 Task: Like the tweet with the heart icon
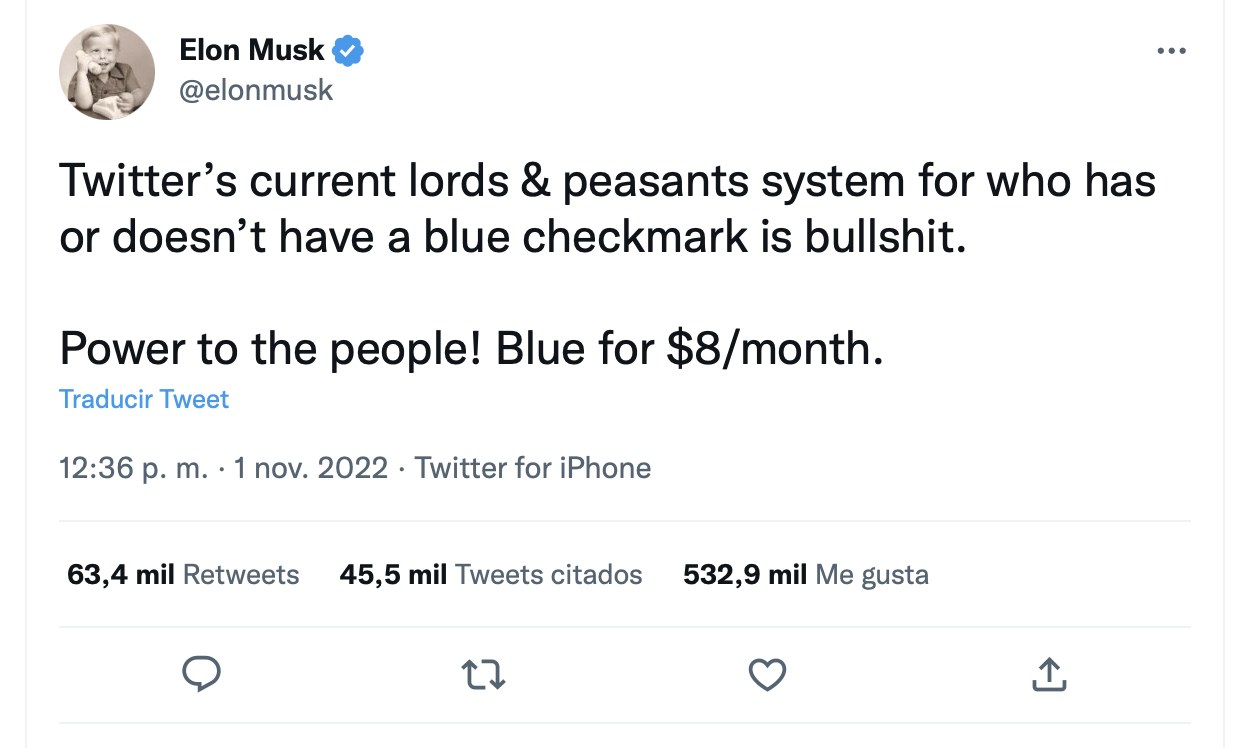767,675
